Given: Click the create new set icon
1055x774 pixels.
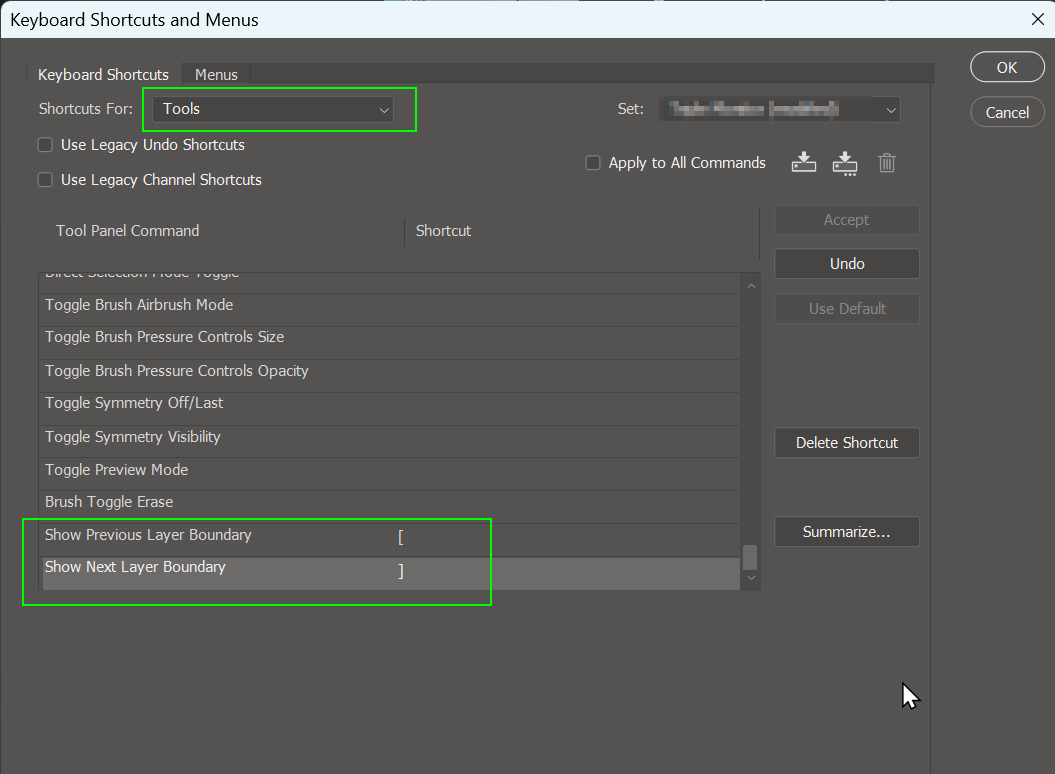Looking at the screenshot, I should pyautogui.click(x=803, y=162).
